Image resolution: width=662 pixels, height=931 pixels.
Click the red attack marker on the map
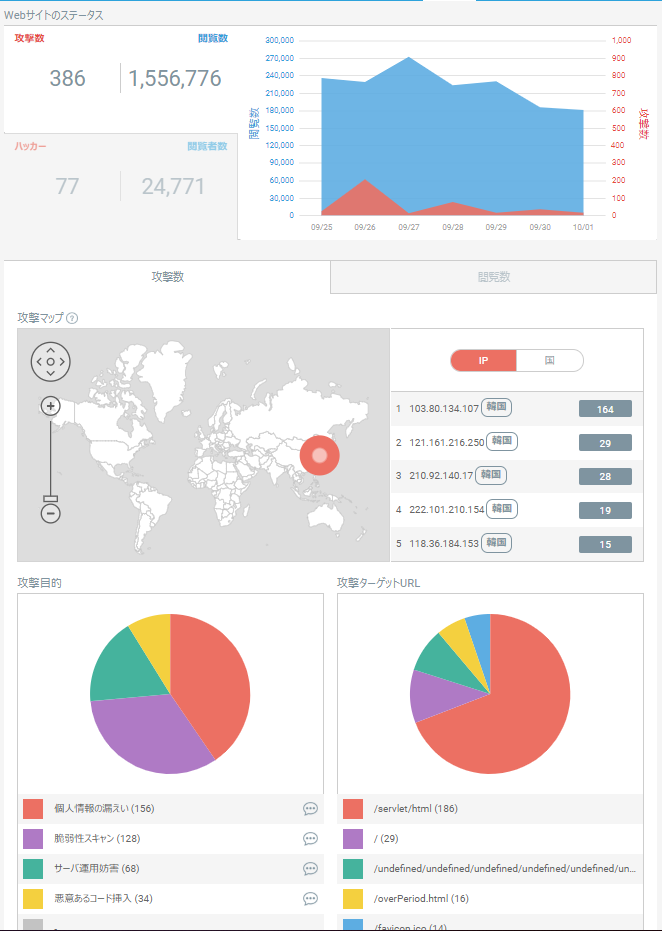pyautogui.click(x=319, y=455)
